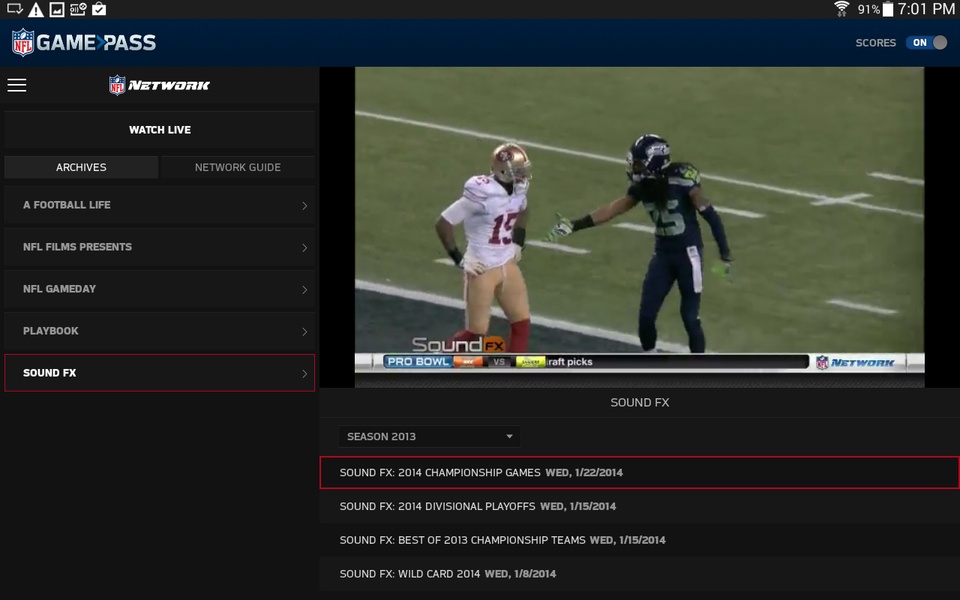
Task: Tap the screen cast notification icon
Action: (15, 9)
